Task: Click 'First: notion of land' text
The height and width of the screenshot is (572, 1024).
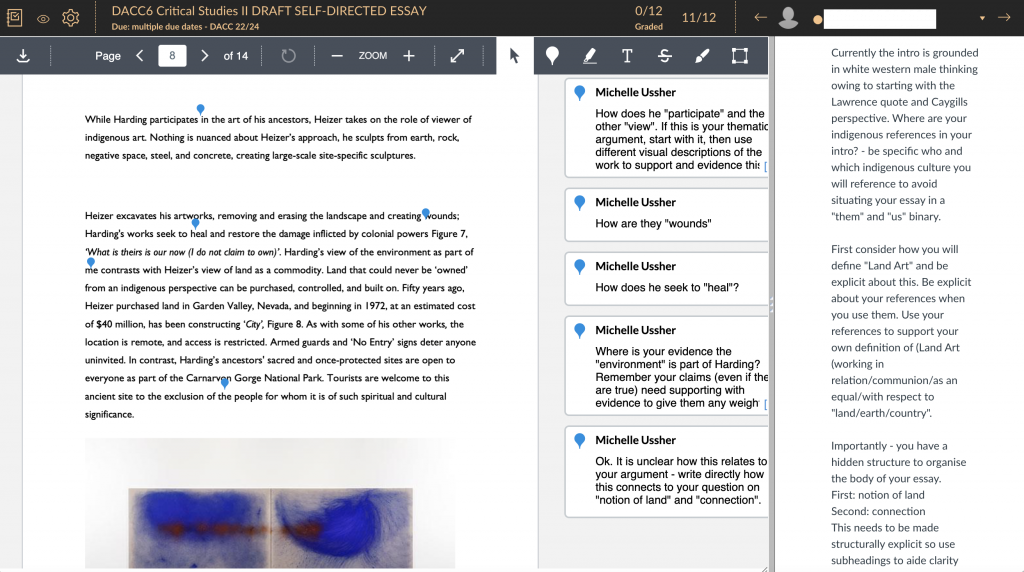Action: coord(878,495)
